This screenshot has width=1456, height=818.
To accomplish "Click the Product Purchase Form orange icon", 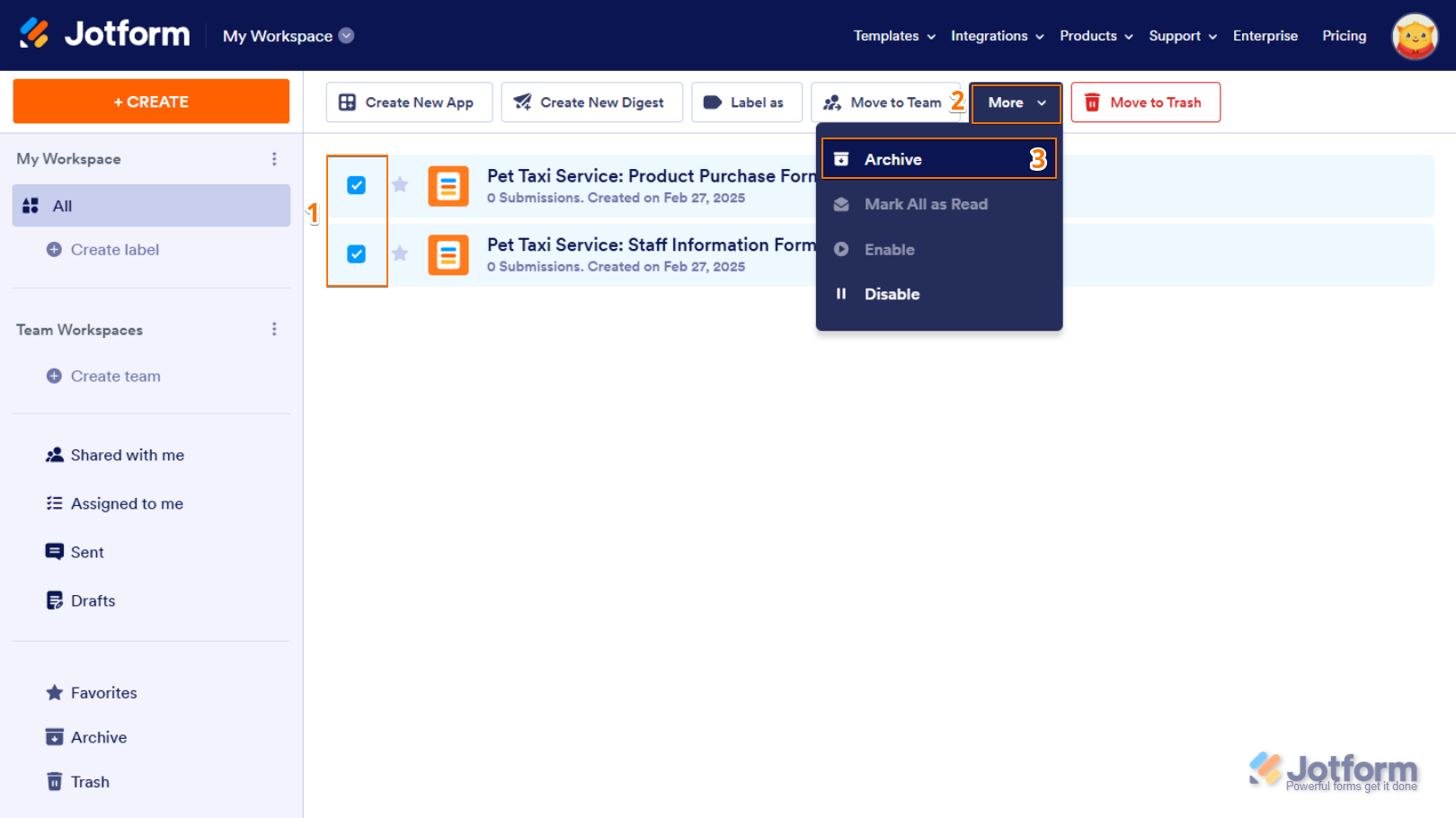I will [448, 186].
